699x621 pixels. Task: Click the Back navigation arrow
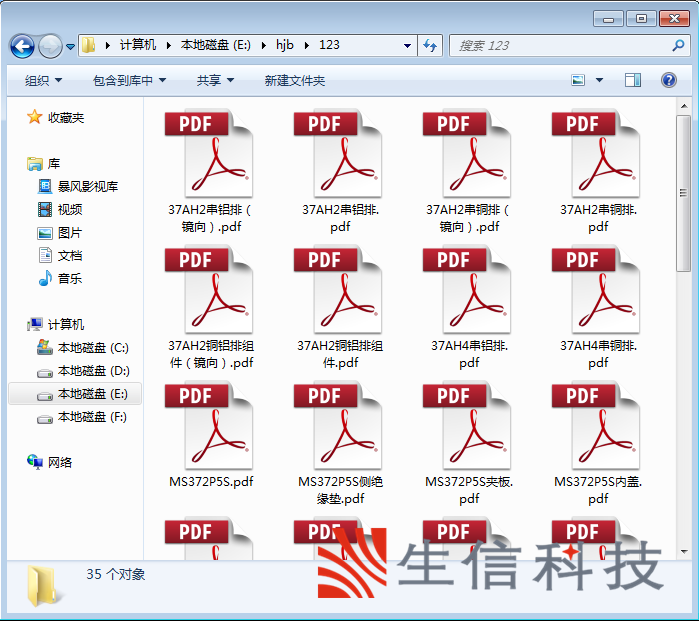pos(22,46)
